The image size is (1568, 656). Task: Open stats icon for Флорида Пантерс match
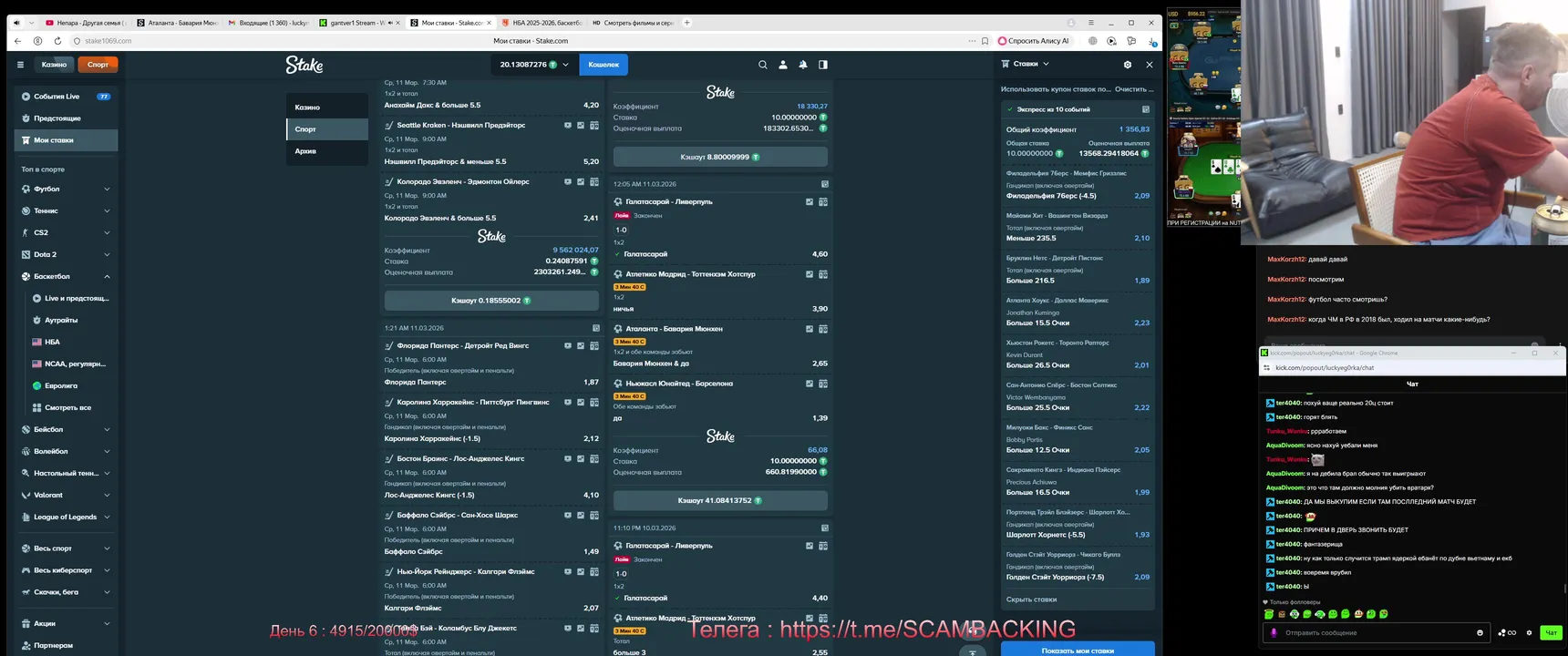click(x=581, y=346)
